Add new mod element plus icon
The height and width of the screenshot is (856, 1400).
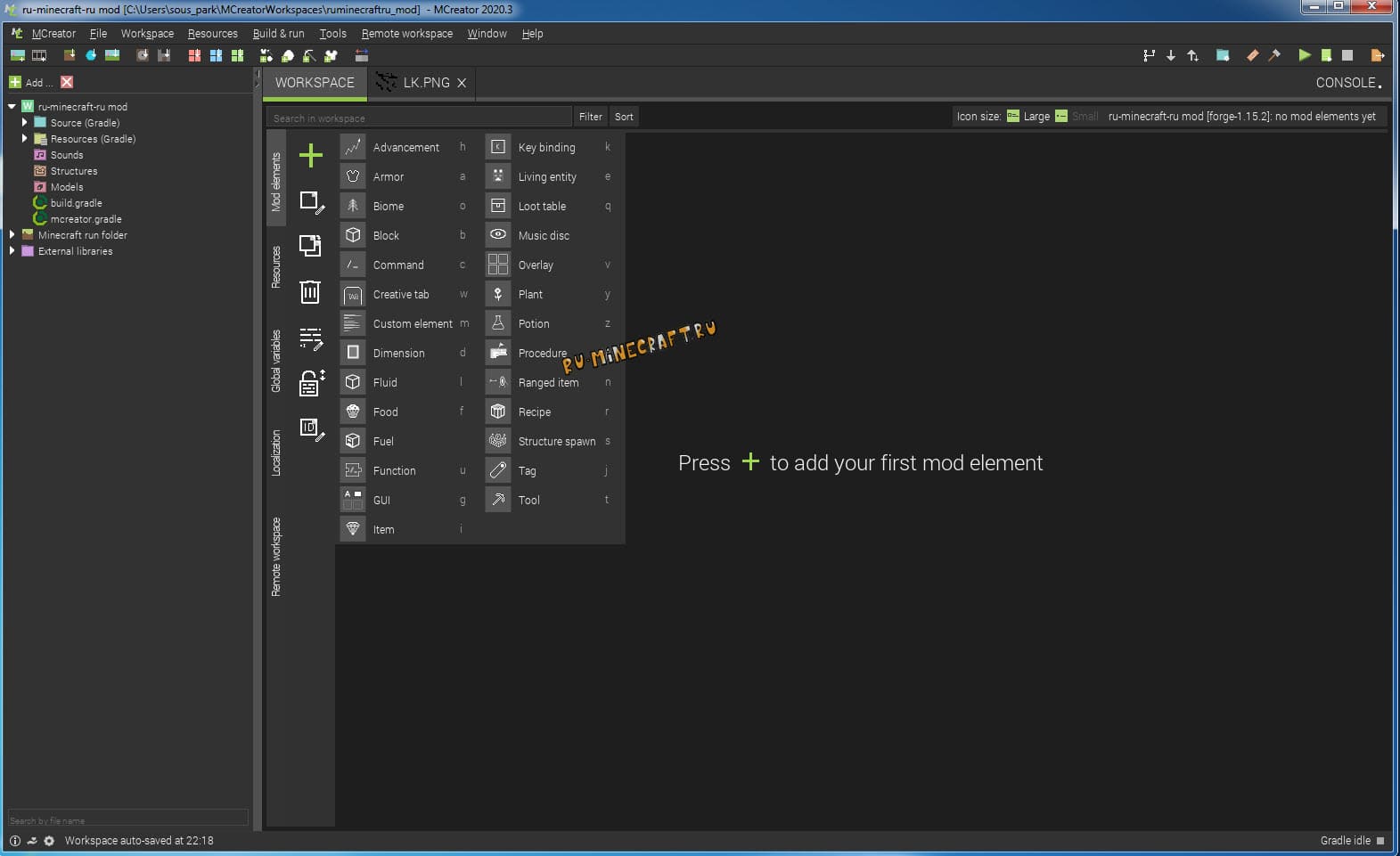[x=310, y=156]
